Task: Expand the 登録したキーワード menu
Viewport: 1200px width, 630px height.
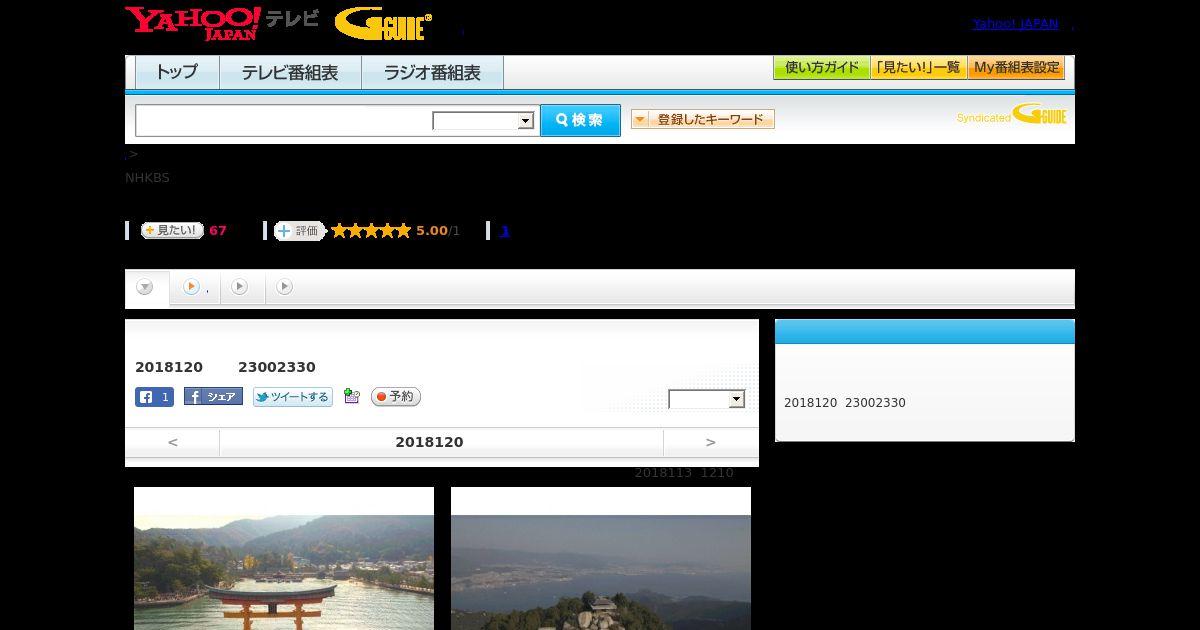Action: (703, 119)
